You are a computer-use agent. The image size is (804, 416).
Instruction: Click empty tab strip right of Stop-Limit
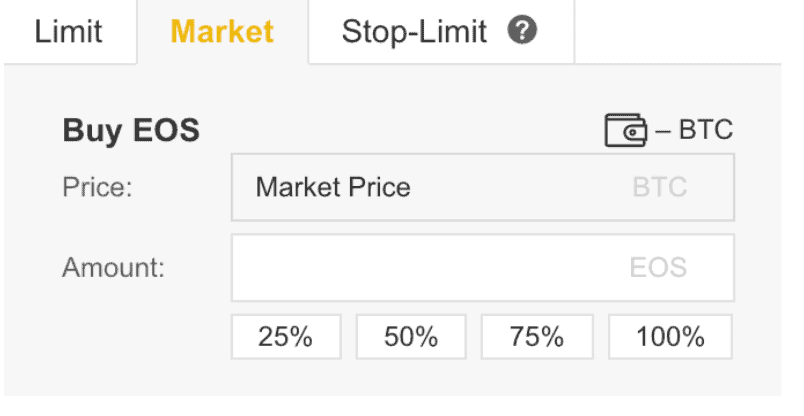(x=678, y=32)
